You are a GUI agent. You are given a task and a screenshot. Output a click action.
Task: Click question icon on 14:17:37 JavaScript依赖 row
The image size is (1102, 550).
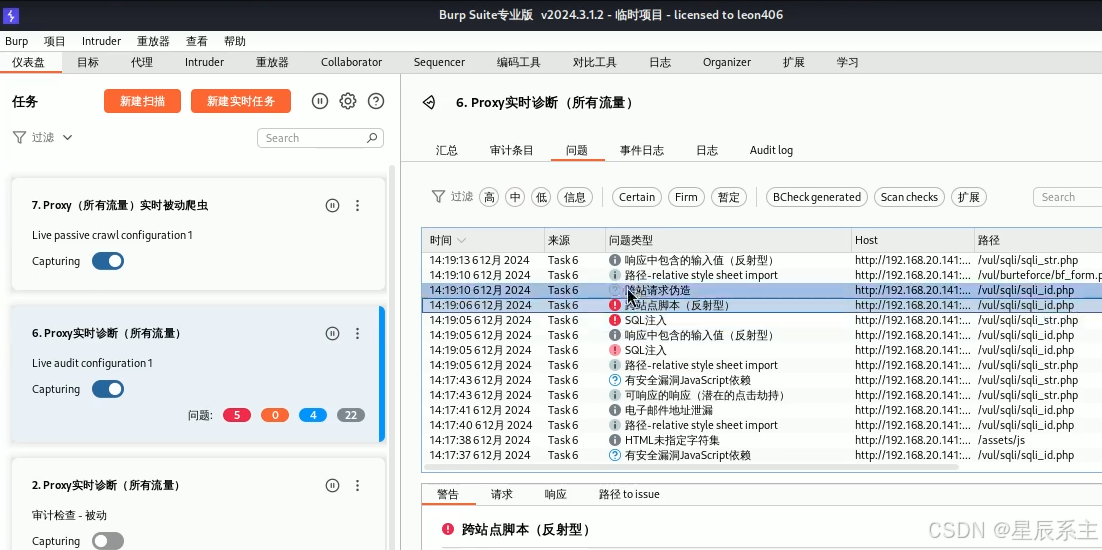(615, 455)
